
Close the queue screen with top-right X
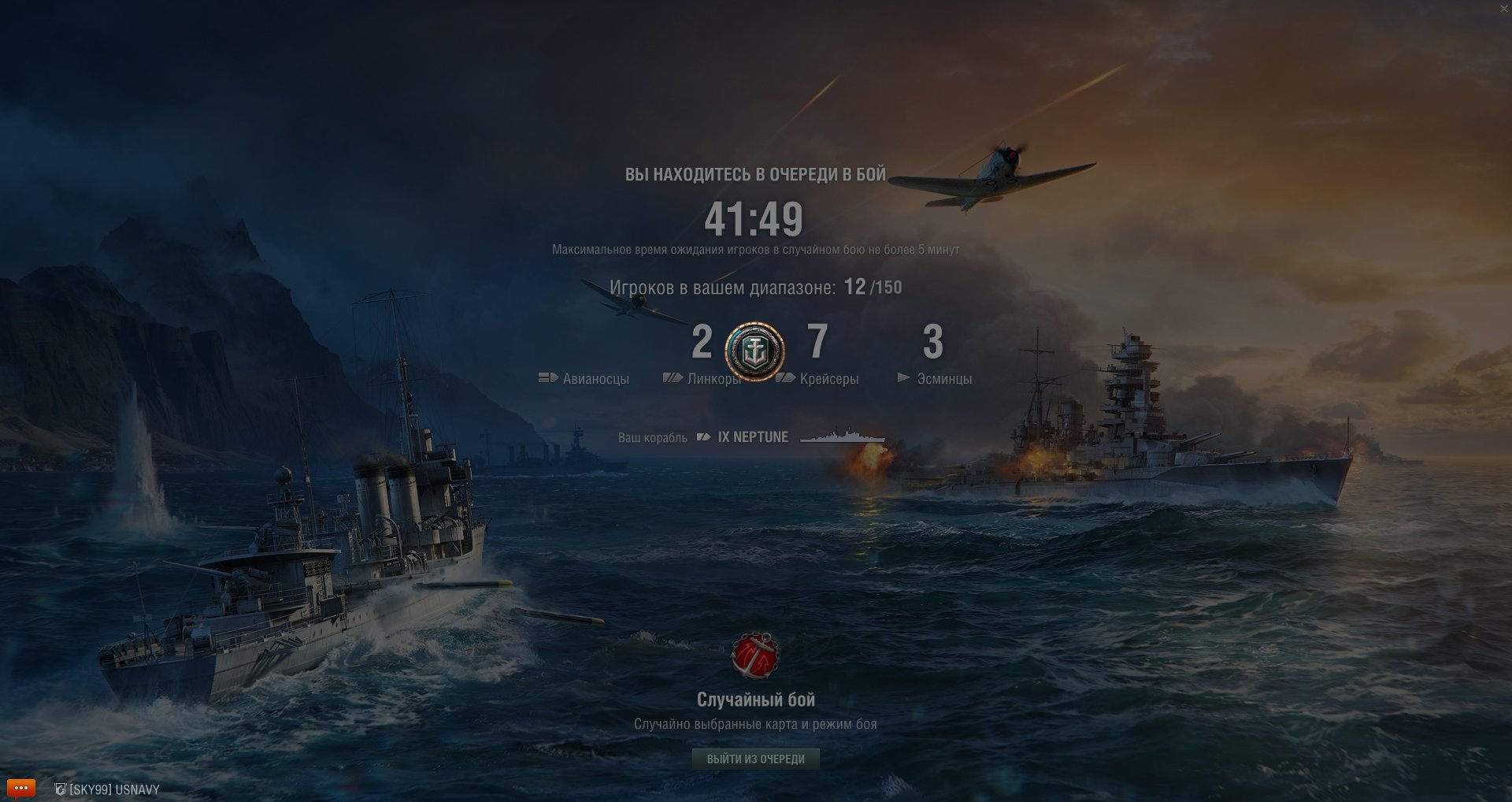1504,8
